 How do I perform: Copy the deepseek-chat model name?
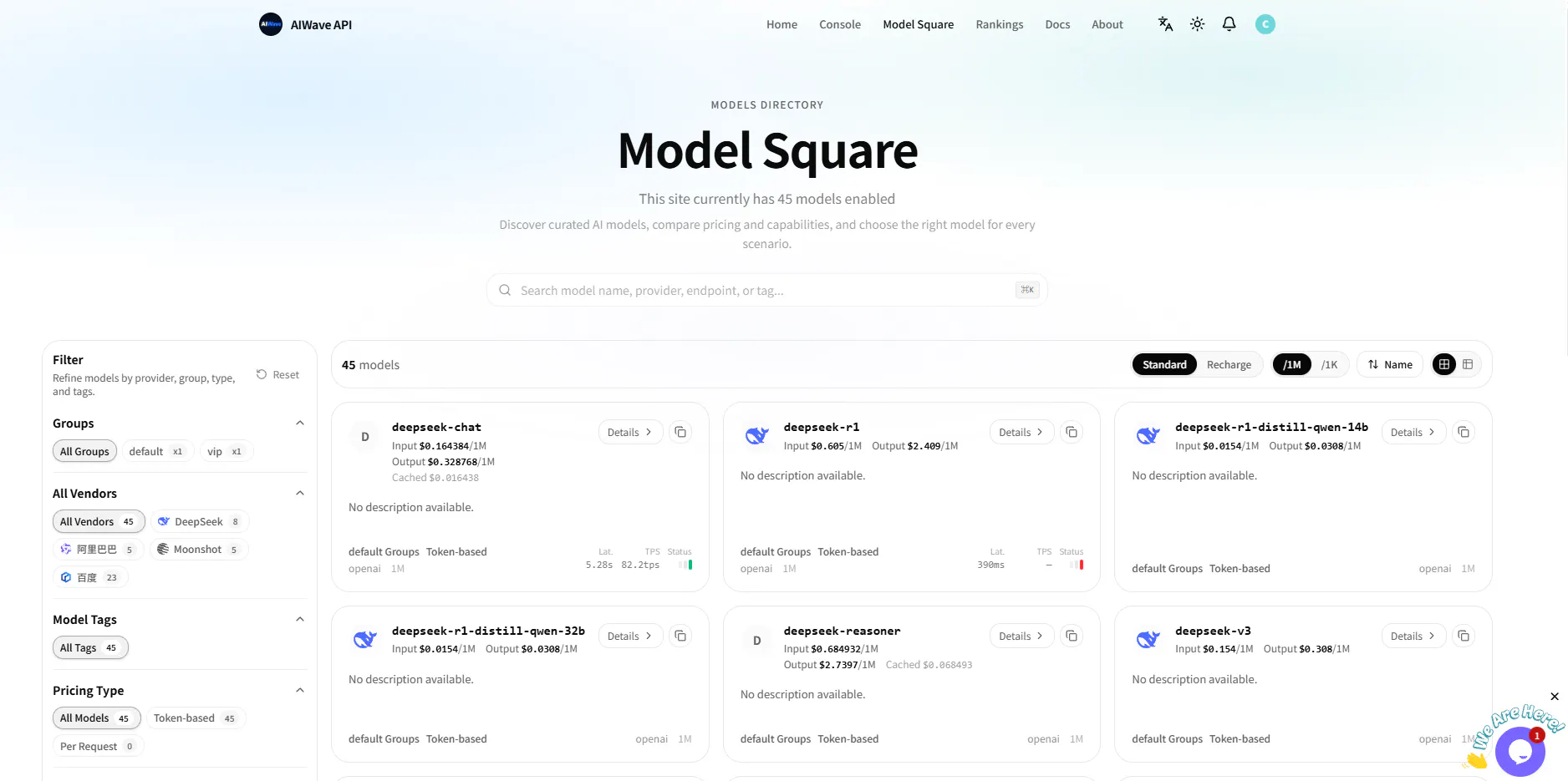(680, 432)
